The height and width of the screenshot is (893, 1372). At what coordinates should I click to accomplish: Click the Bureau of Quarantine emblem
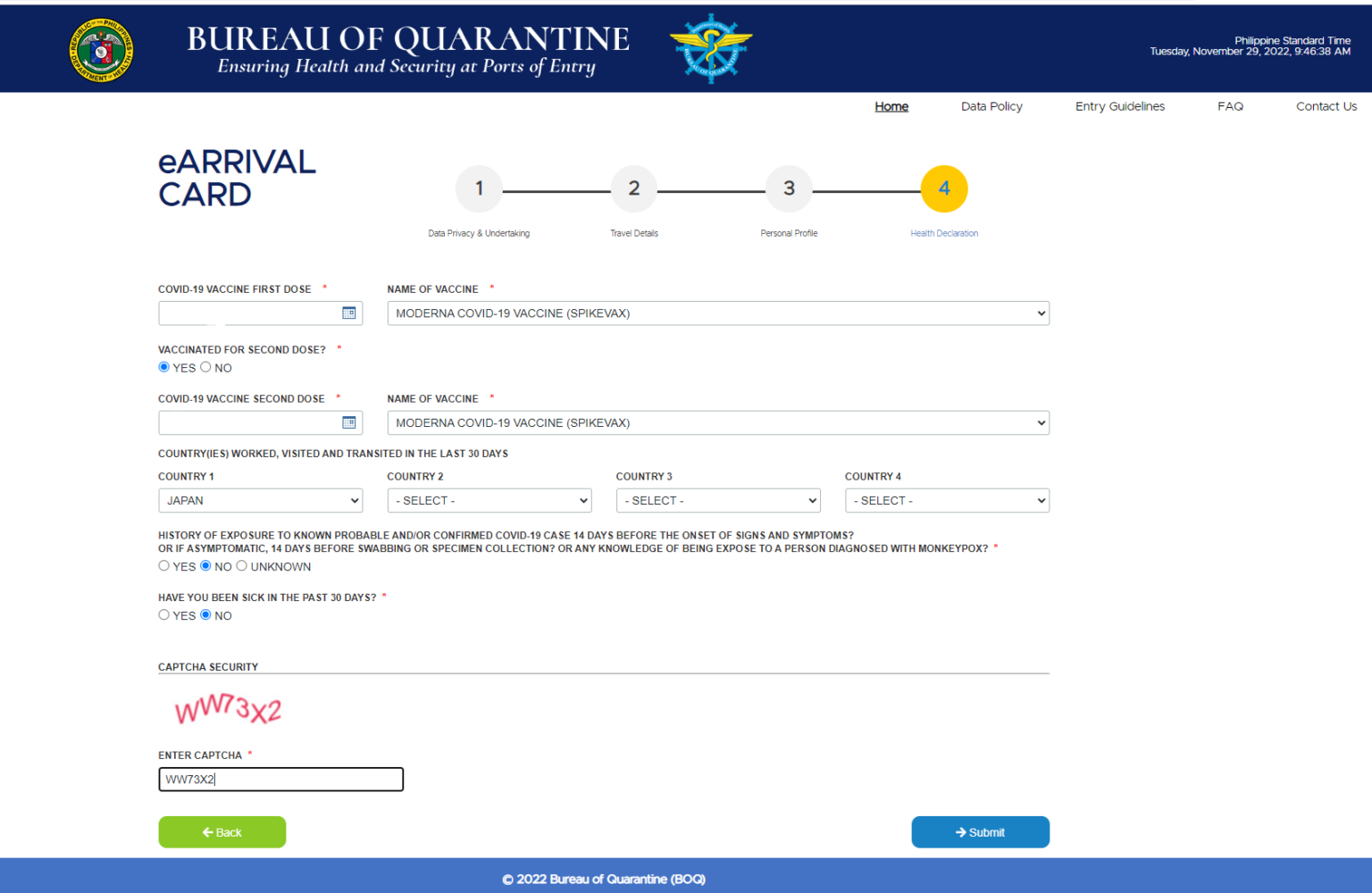pos(711,49)
